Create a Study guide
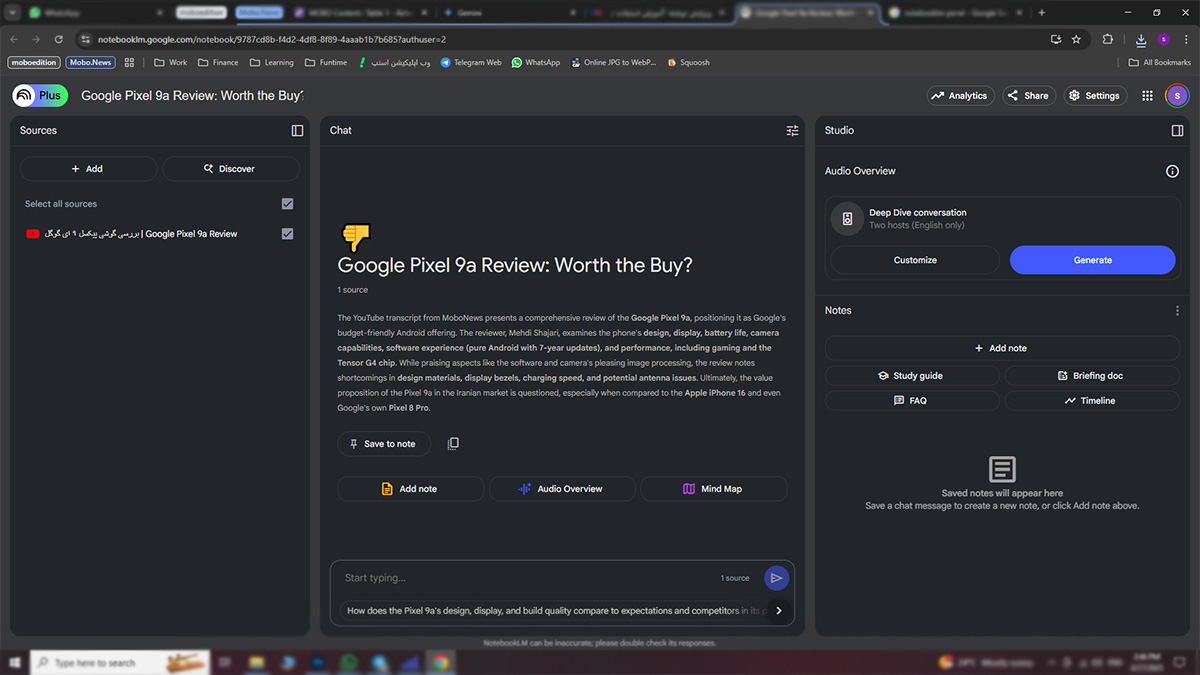The image size is (1200, 675). pyautogui.click(x=912, y=376)
